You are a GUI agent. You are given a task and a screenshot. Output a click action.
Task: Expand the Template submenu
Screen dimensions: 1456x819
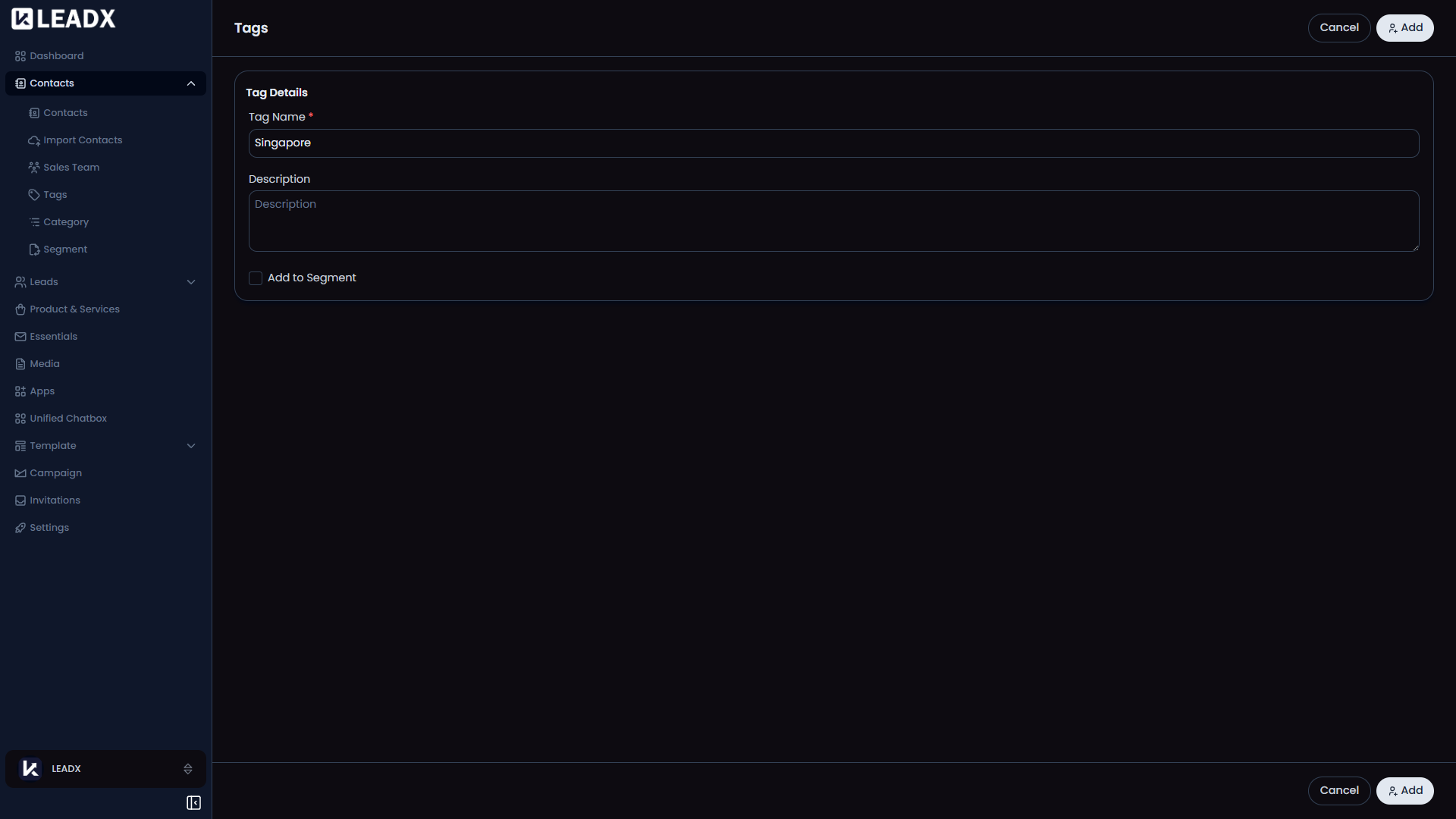click(191, 446)
